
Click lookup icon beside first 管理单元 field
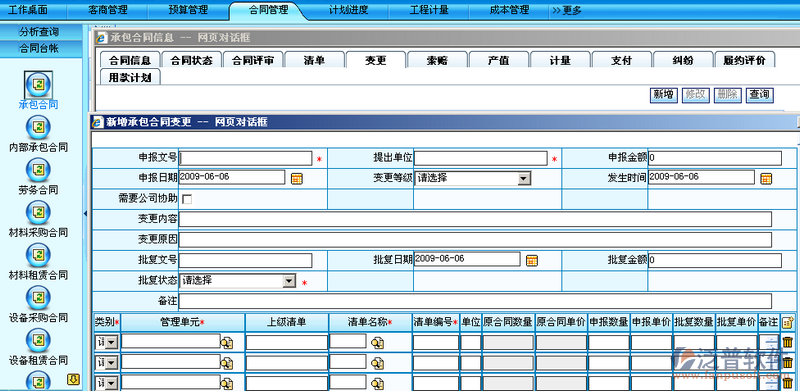[x=227, y=343]
